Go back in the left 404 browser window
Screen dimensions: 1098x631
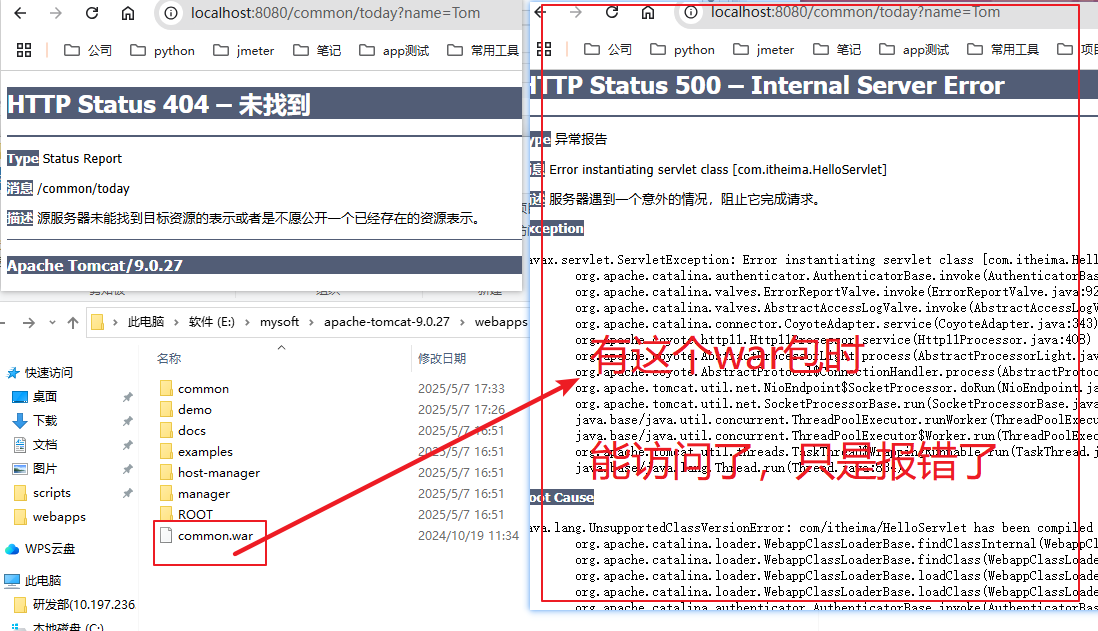point(20,13)
